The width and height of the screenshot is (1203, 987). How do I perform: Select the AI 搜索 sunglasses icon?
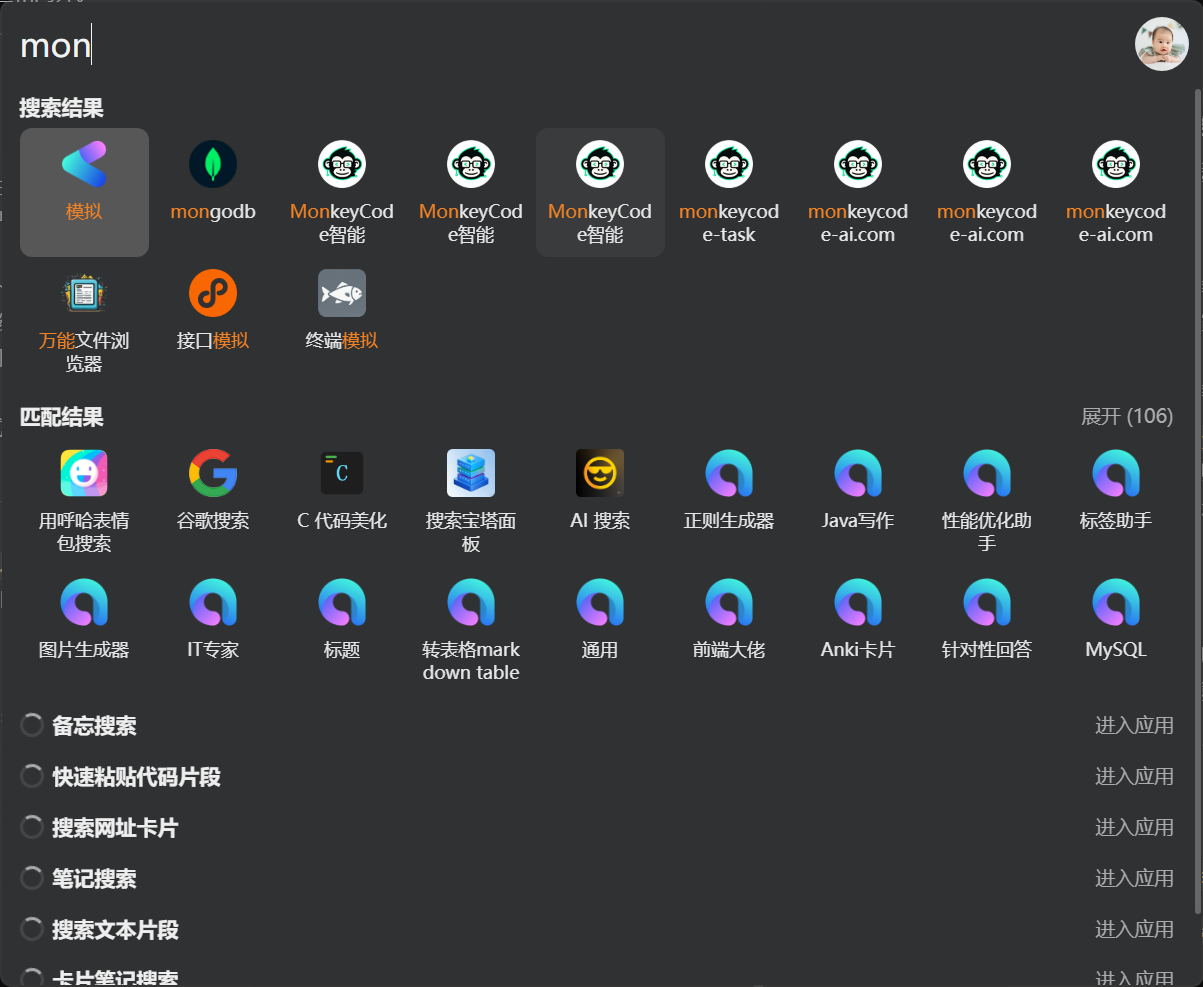click(x=600, y=473)
